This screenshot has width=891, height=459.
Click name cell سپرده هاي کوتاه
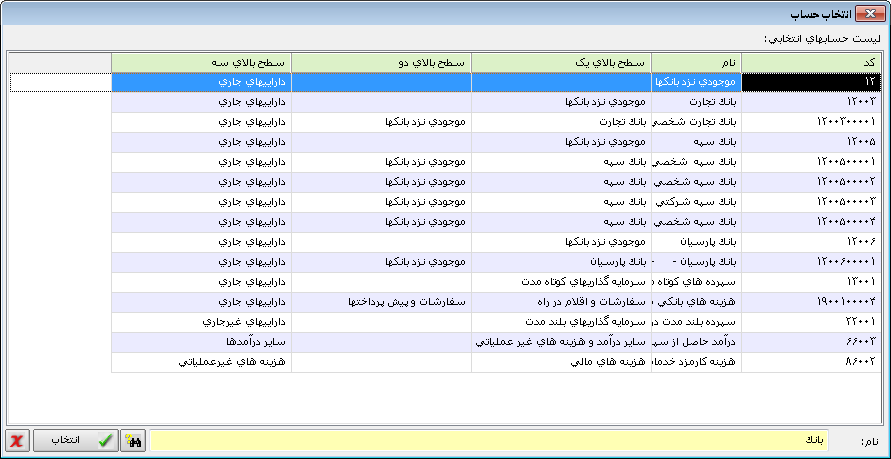click(x=697, y=282)
